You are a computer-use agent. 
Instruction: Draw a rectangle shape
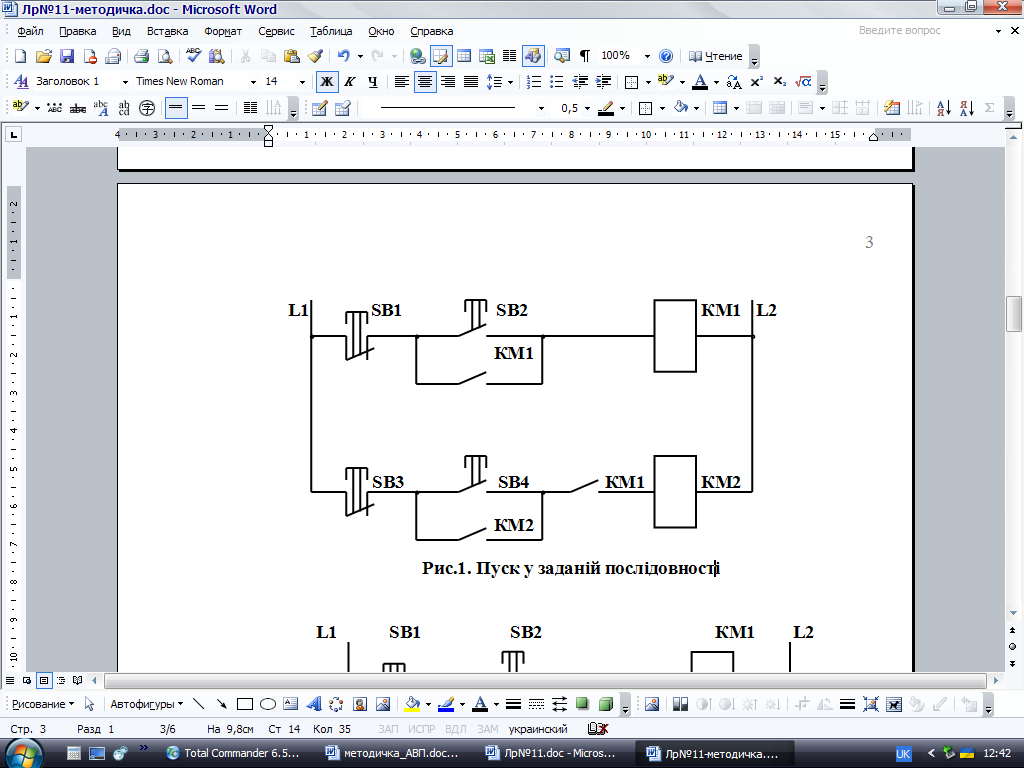(245, 704)
